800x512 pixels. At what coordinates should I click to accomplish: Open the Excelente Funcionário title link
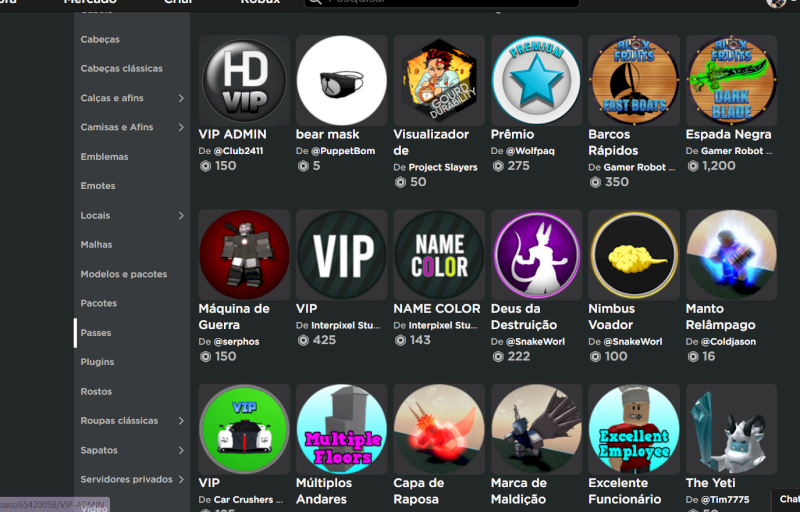pyautogui.click(x=625, y=491)
